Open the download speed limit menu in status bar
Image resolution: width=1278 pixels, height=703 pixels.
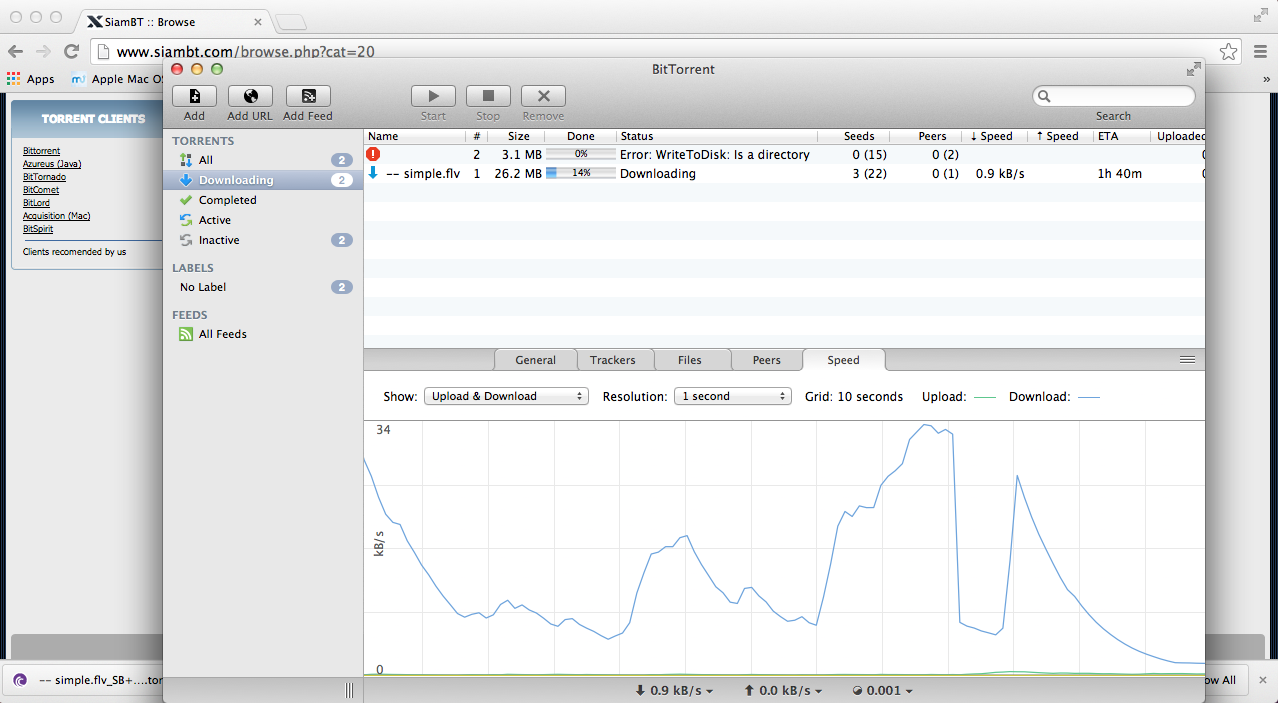(x=674, y=690)
